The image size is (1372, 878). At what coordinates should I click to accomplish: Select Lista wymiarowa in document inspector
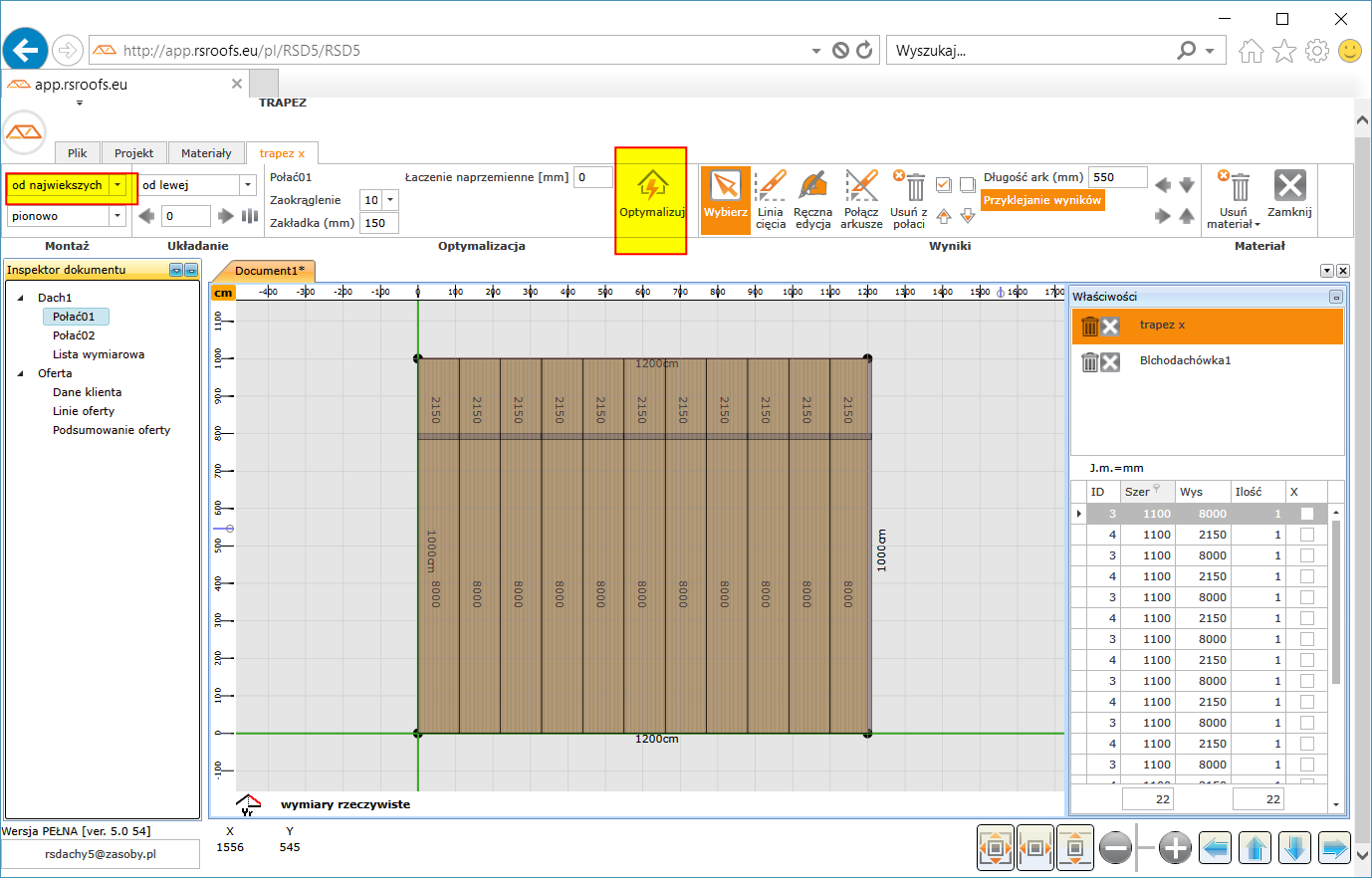coord(99,354)
